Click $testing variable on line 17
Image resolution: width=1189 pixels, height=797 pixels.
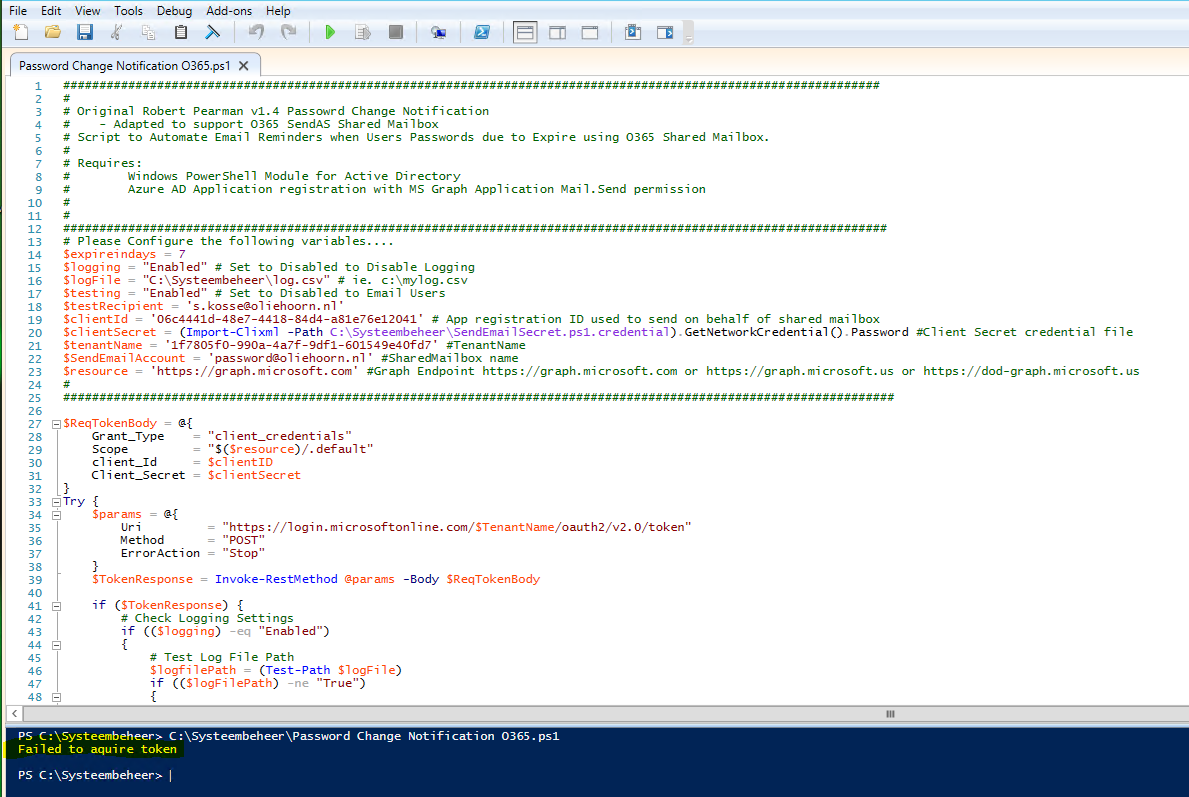[92, 293]
